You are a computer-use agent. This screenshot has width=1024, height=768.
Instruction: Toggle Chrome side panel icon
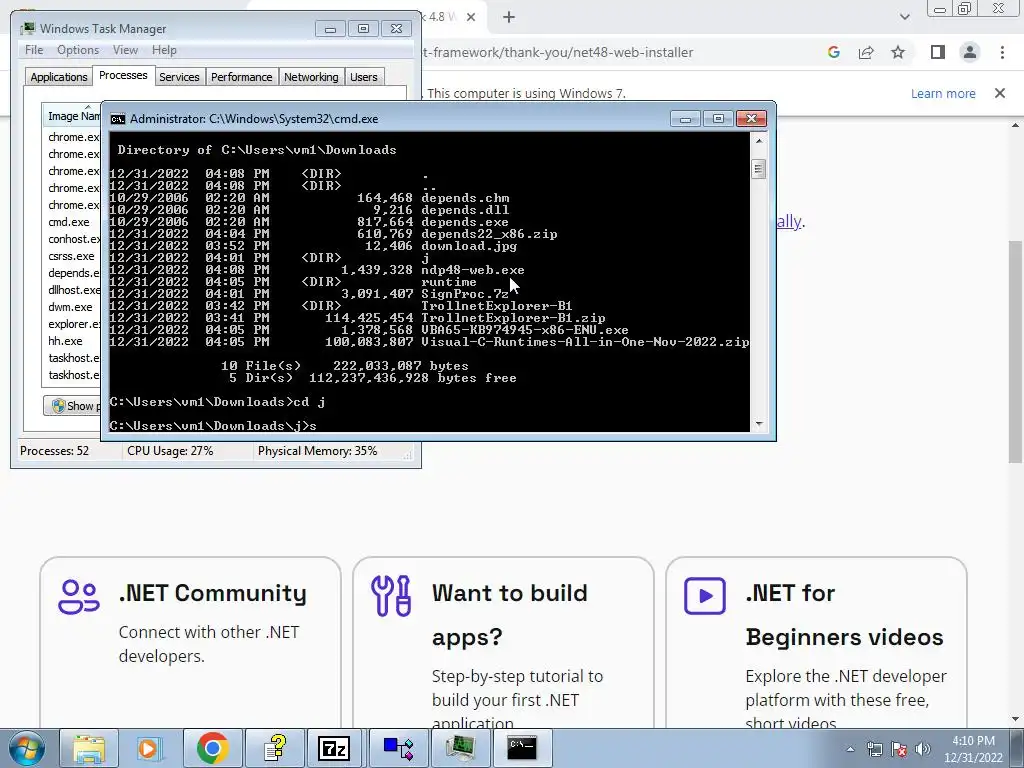pos(938,52)
